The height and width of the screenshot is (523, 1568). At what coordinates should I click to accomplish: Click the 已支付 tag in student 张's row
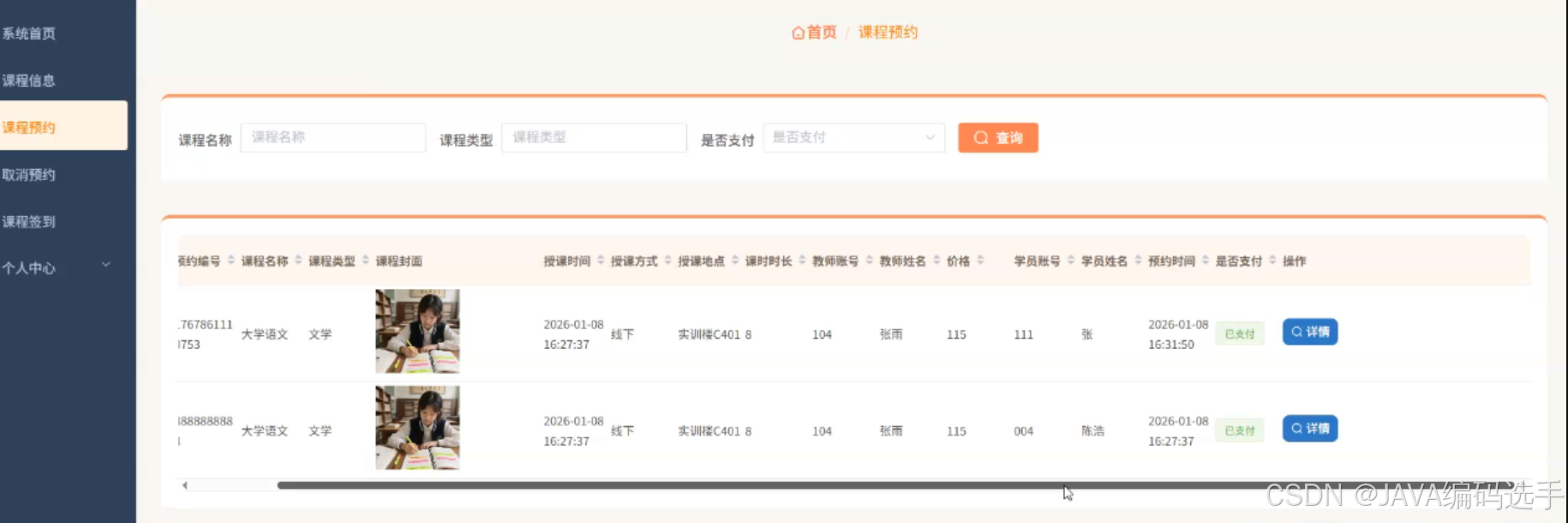pos(1239,334)
